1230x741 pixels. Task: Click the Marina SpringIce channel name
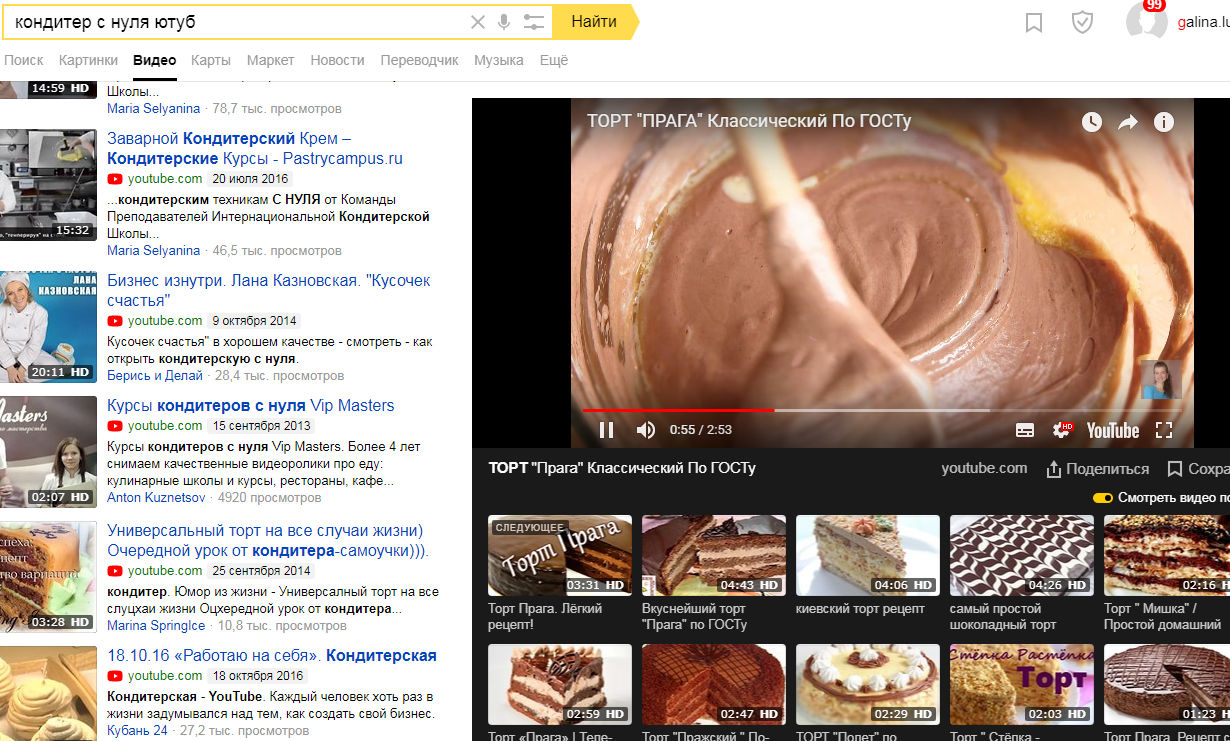[156, 626]
